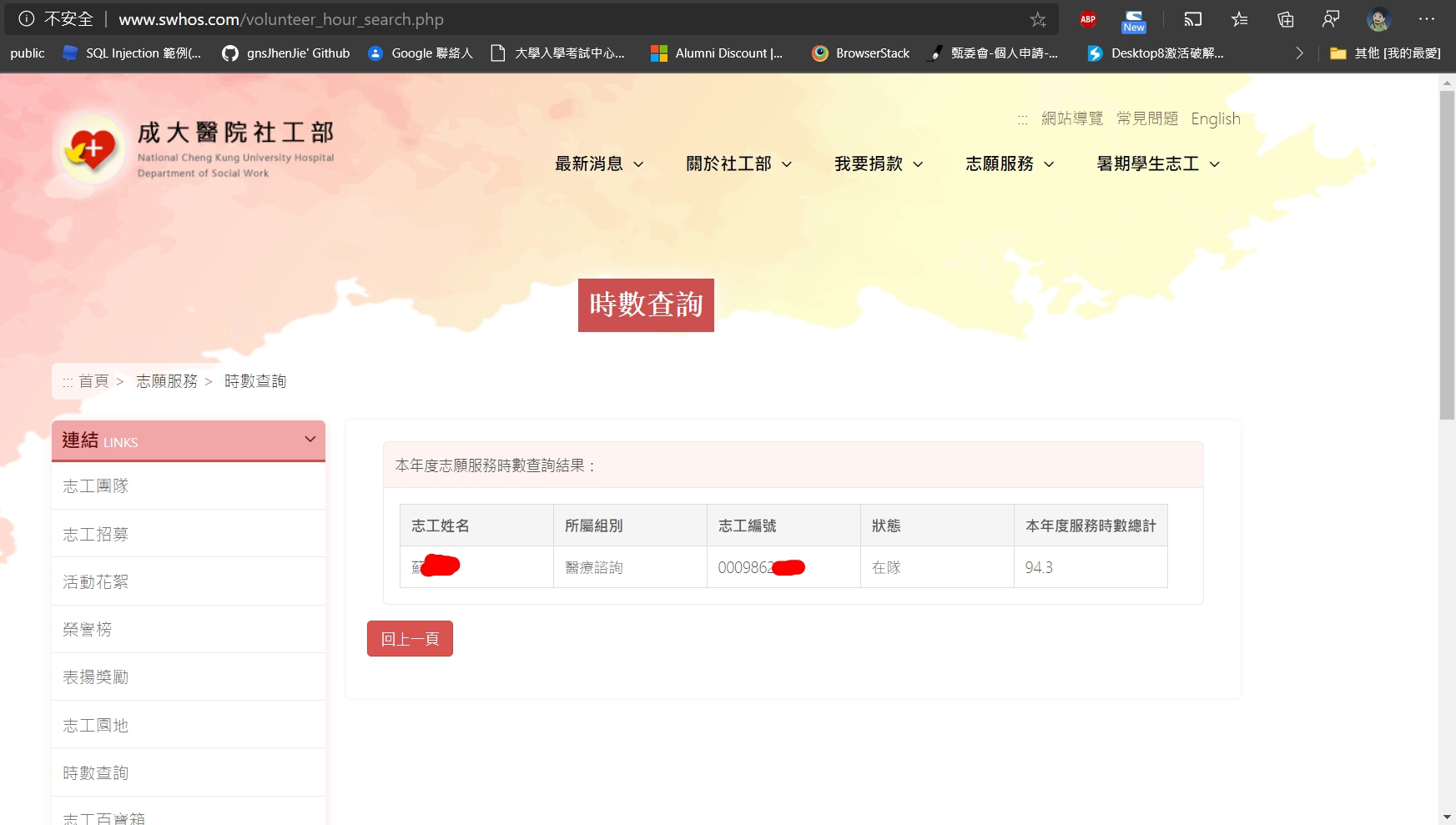Screen dimensions: 1456x825
Task: Click the scrollbar up arrow
Action: point(1447,83)
